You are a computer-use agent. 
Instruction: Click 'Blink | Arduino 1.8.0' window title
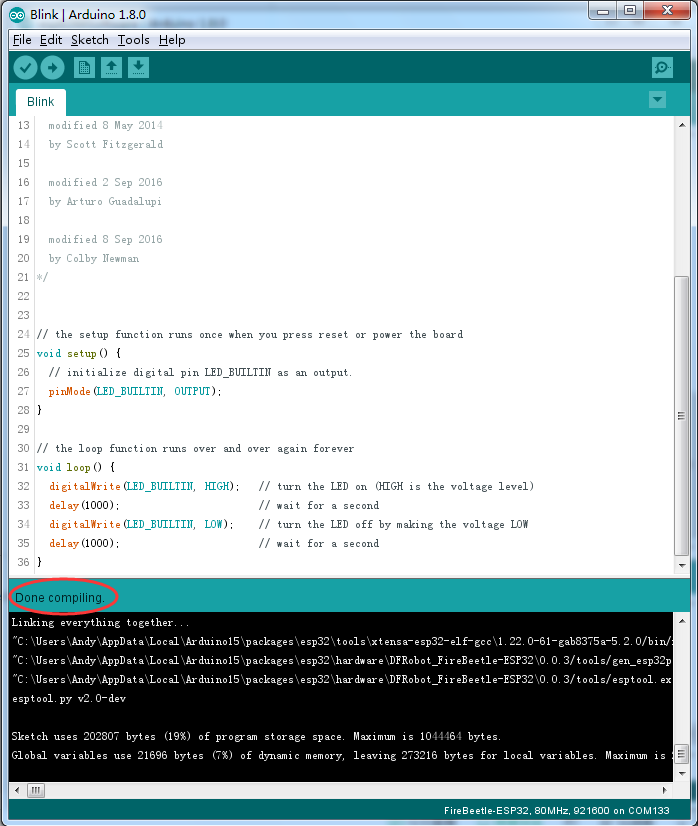[88, 15]
